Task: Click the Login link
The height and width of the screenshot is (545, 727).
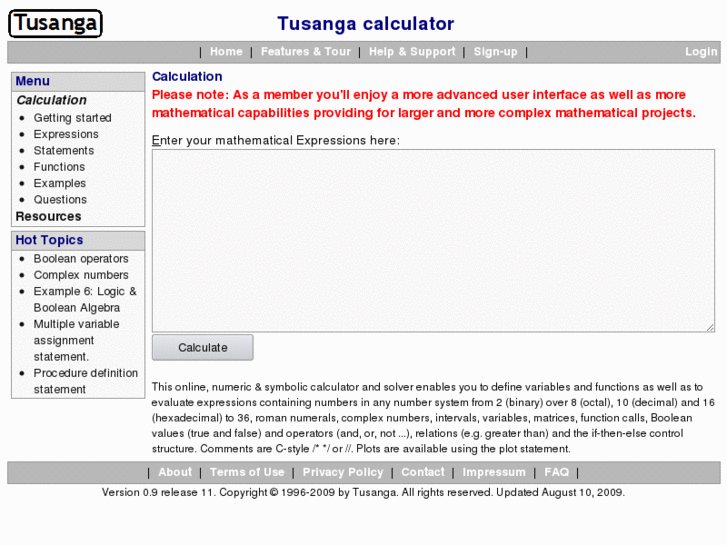Action: [701, 51]
